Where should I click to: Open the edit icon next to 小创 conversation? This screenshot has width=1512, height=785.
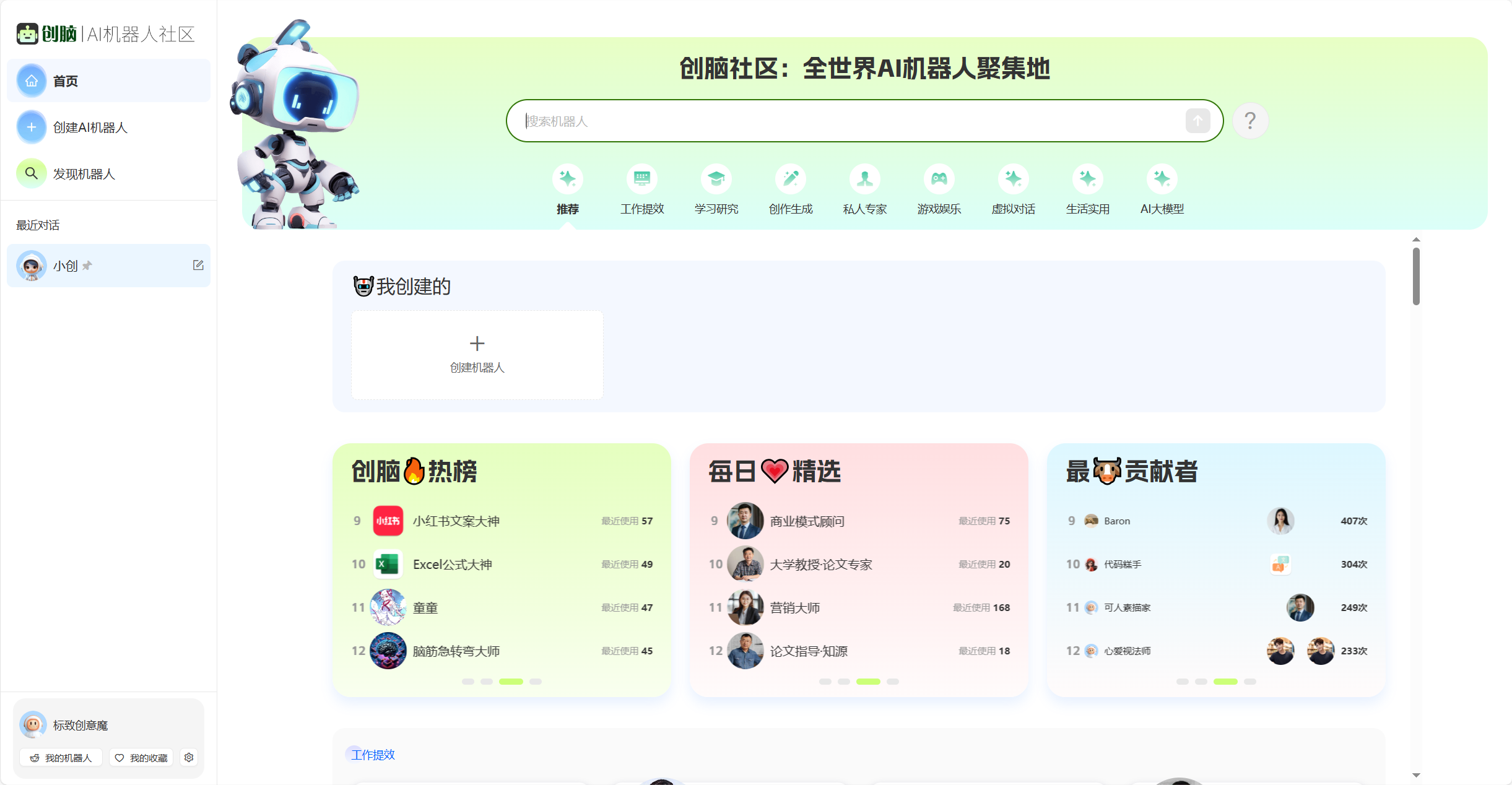click(198, 265)
